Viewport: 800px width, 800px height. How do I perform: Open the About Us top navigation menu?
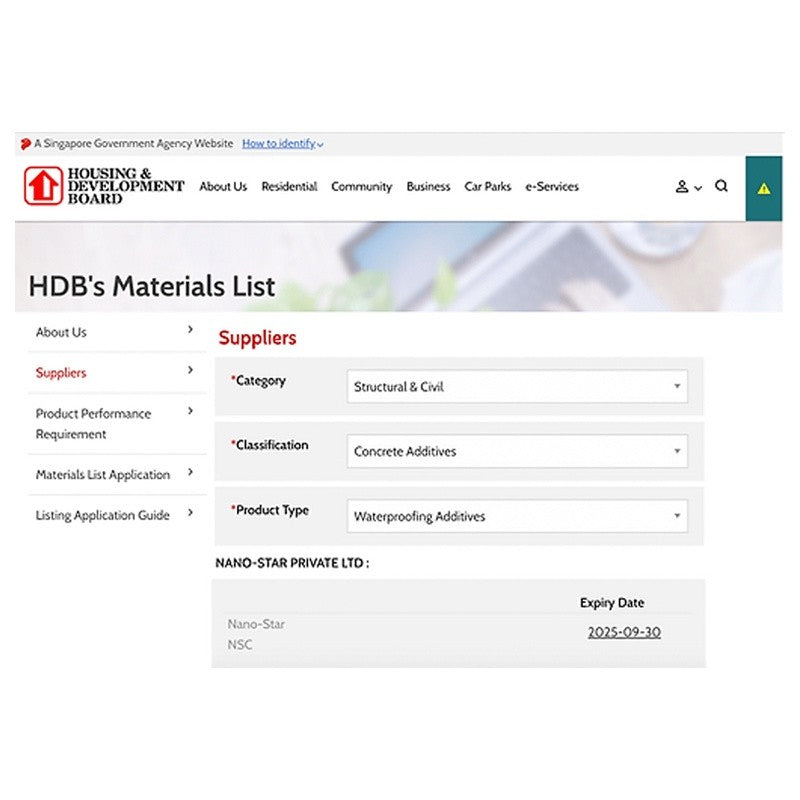[x=223, y=187]
